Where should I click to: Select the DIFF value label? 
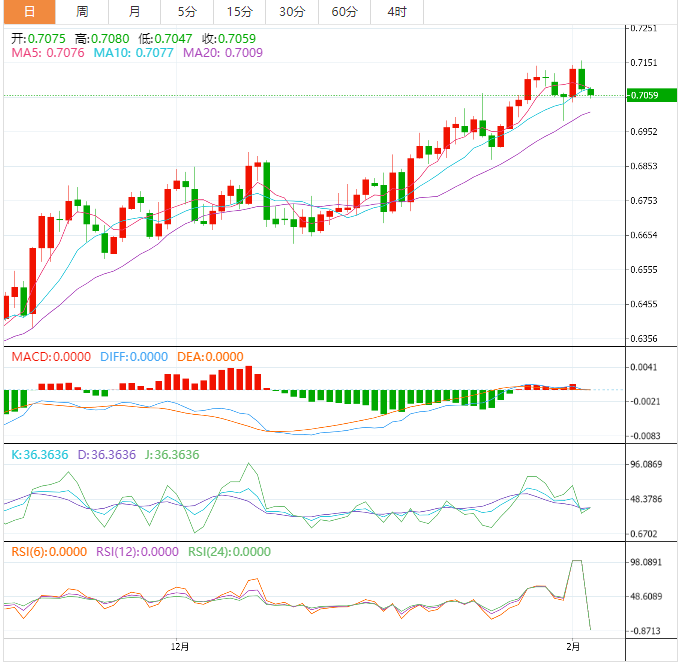click(x=134, y=357)
